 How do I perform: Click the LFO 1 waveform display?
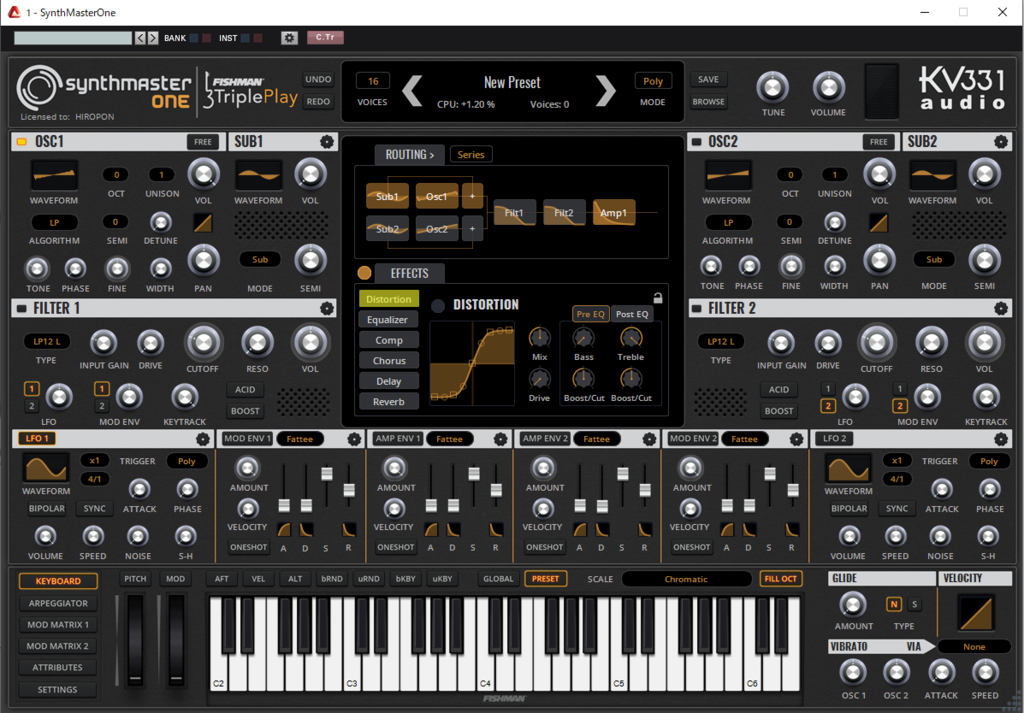click(x=46, y=468)
